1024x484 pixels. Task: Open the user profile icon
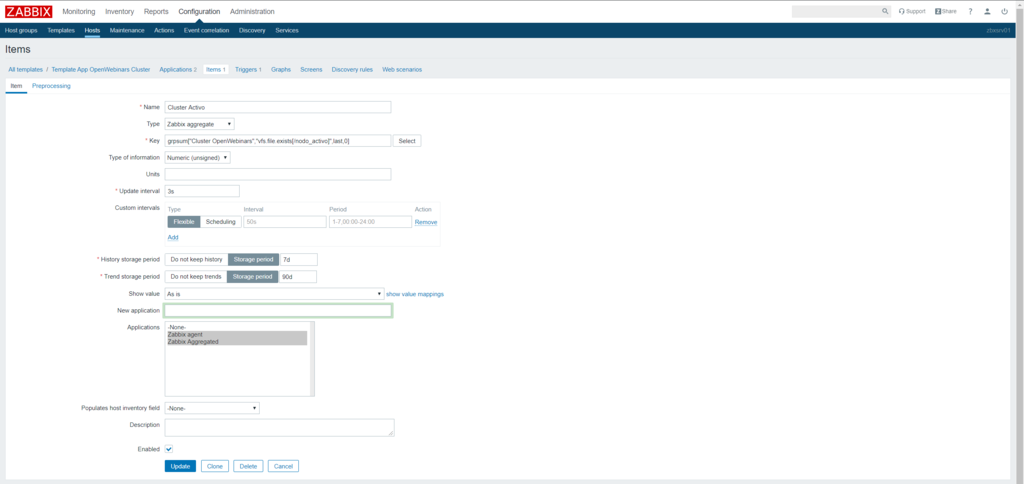tap(987, 11)
